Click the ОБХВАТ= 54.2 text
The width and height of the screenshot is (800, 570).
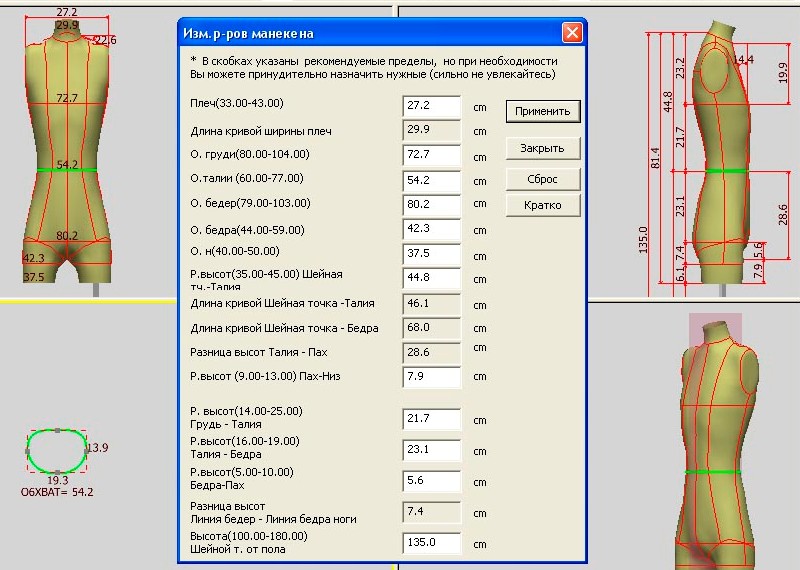[57, 492]
